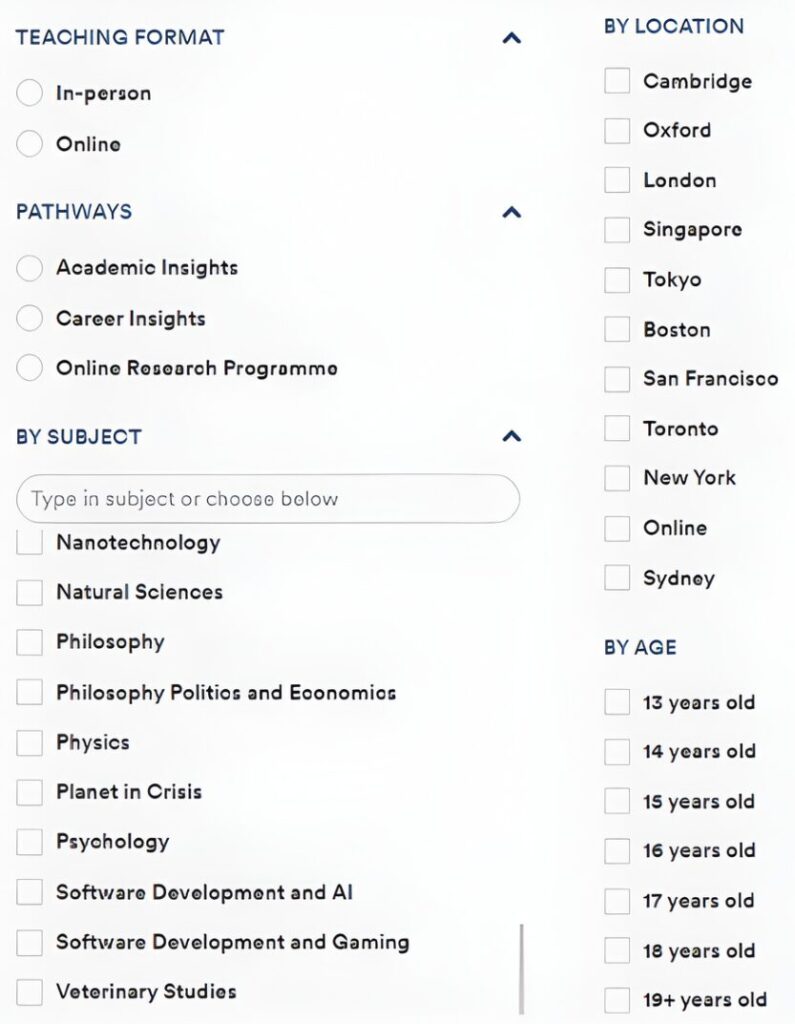Collapse the By Subject section chevron

pyautogui.click(x=512, y=436)
